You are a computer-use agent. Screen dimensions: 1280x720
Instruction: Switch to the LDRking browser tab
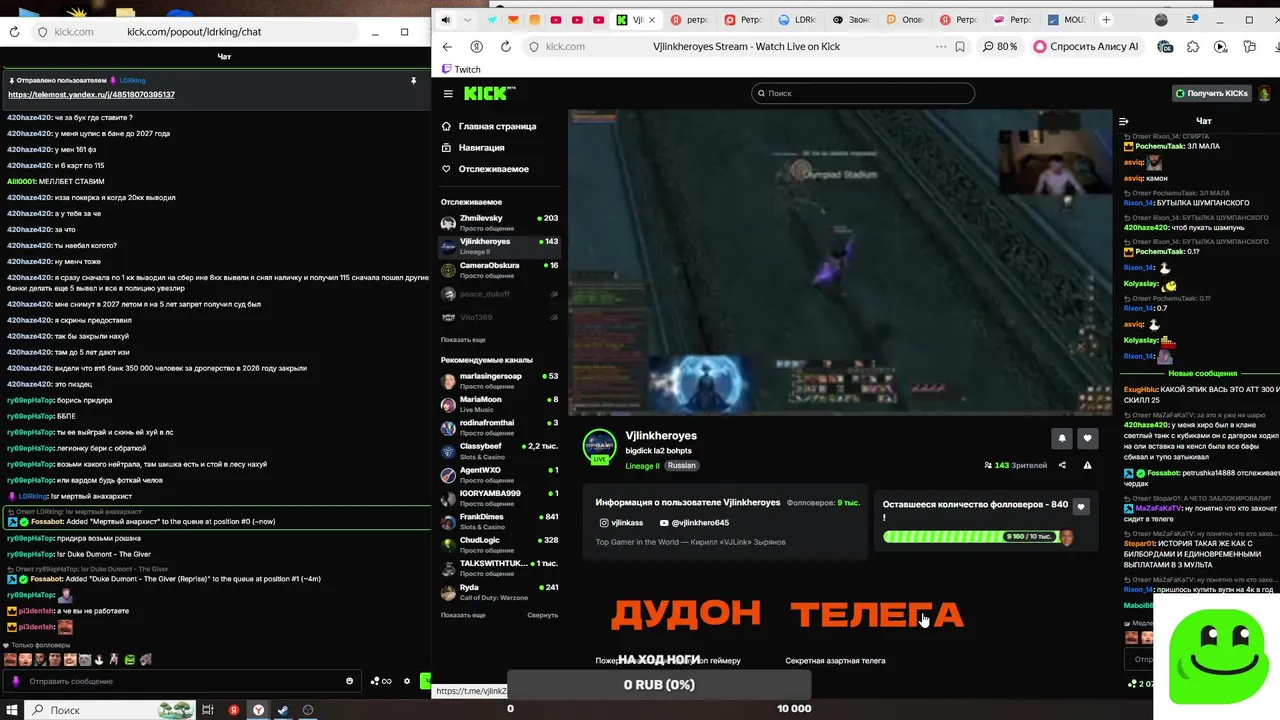(x=796, y=20)
